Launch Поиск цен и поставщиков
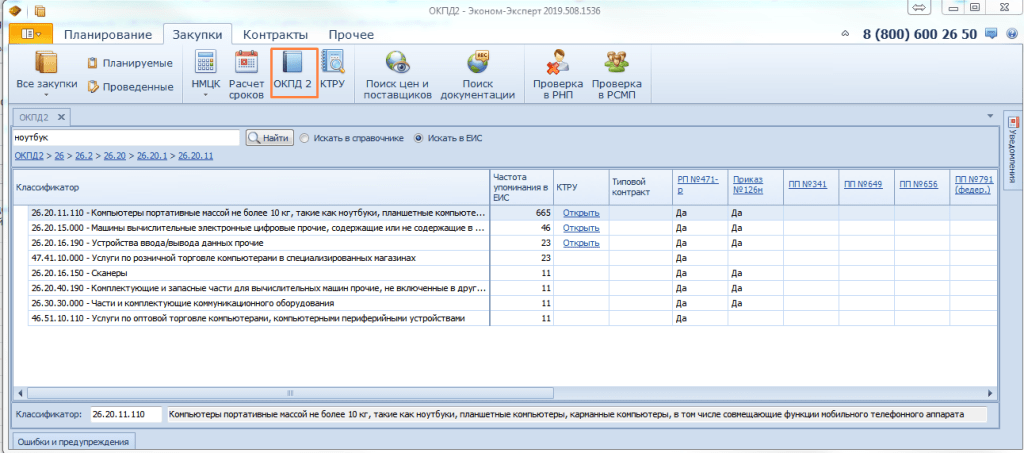1024x453 pixels. tap(398, 74)
